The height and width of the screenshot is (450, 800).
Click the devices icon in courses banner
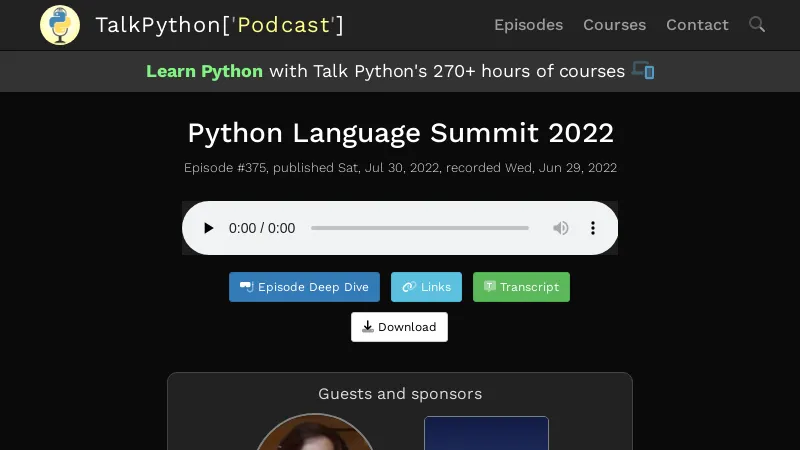pyautogui.click(x=643, y=71)
